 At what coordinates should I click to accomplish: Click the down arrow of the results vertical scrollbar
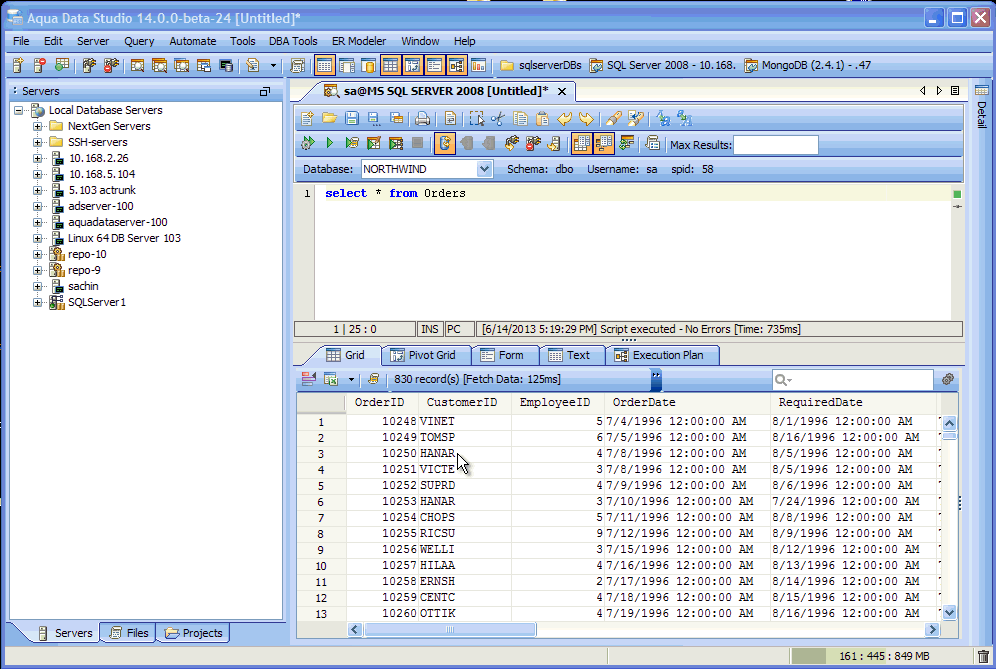(949, 613)
